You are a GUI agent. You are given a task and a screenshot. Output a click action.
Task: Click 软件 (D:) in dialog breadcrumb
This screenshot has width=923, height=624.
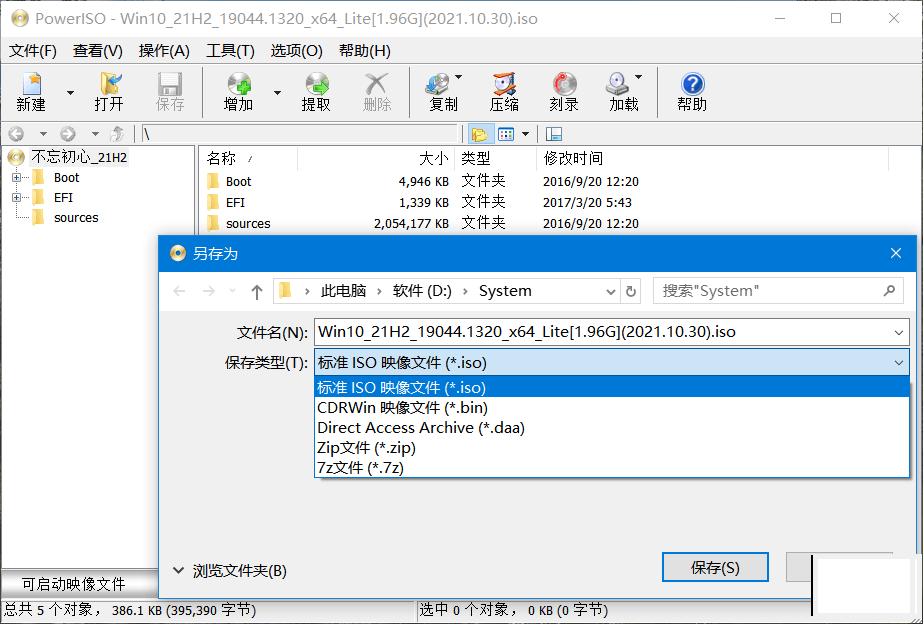422,291
